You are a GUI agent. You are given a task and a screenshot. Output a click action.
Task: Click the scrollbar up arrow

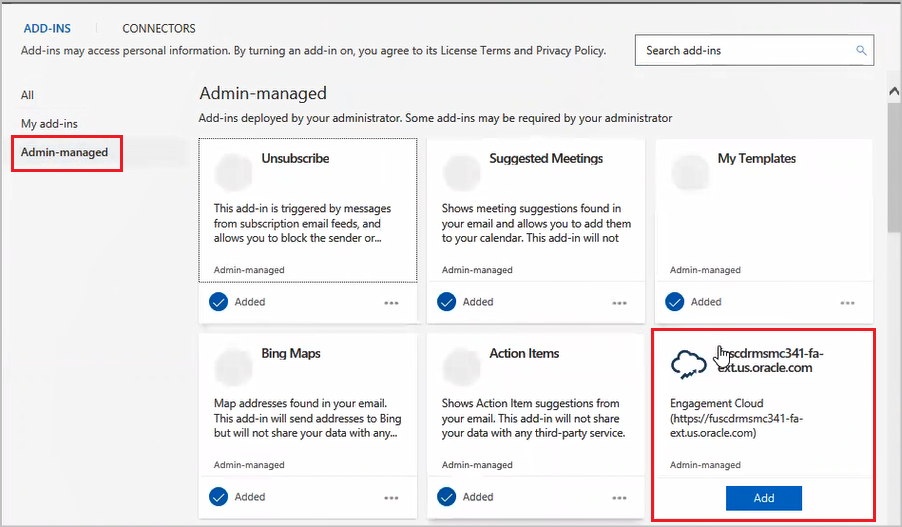click(x=894, y=91)
